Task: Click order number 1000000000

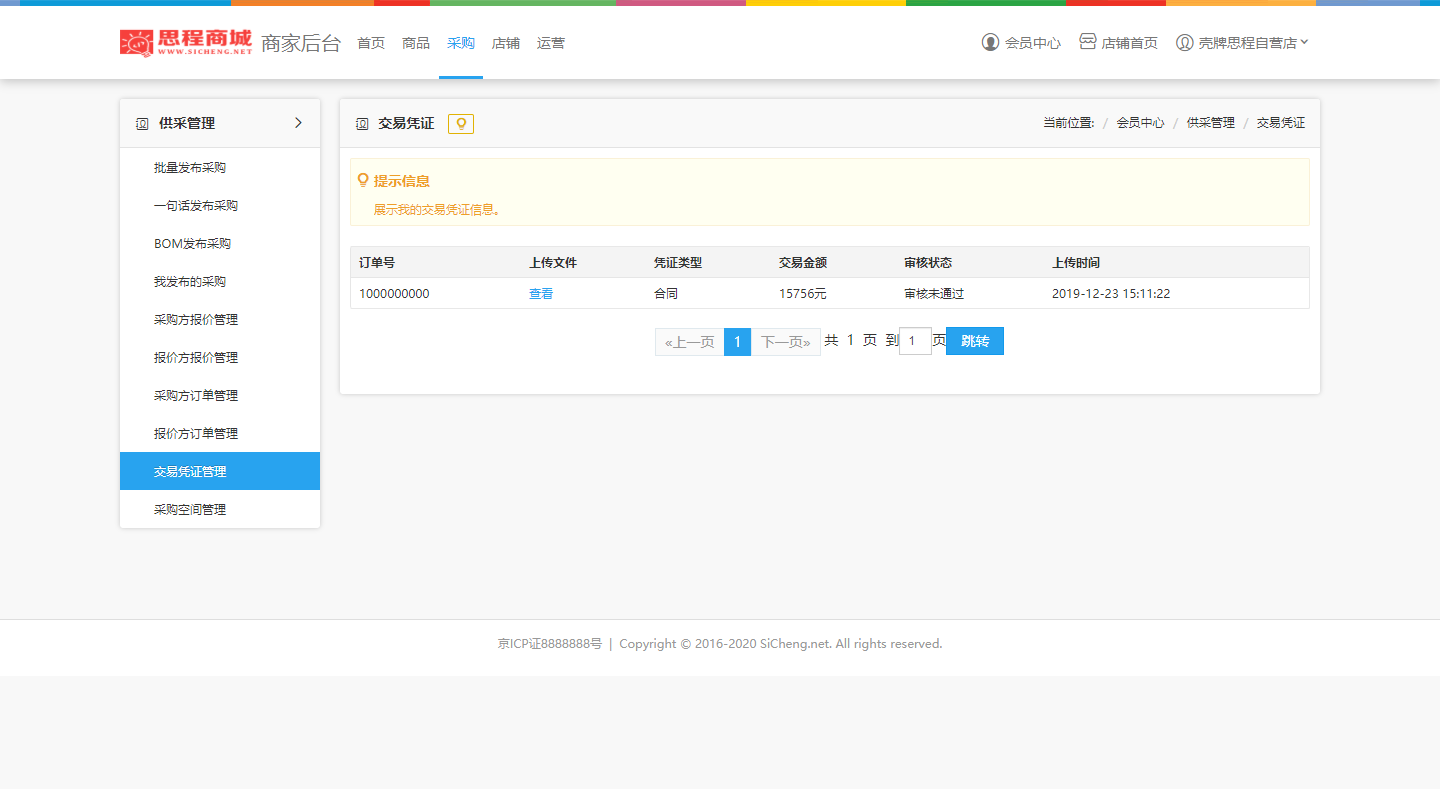Action: tap(394, 294)
